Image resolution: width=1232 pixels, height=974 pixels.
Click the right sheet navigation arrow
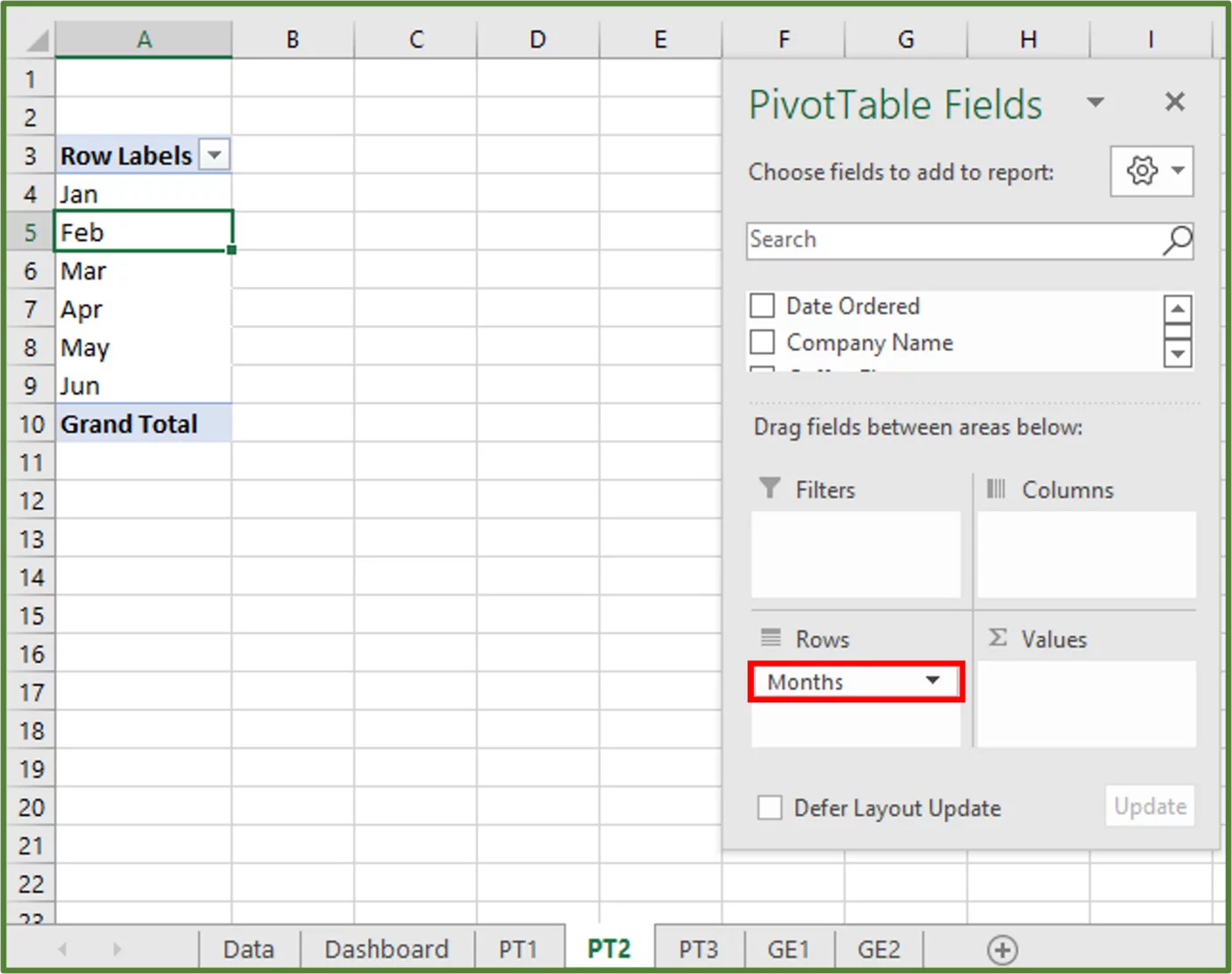117,948
